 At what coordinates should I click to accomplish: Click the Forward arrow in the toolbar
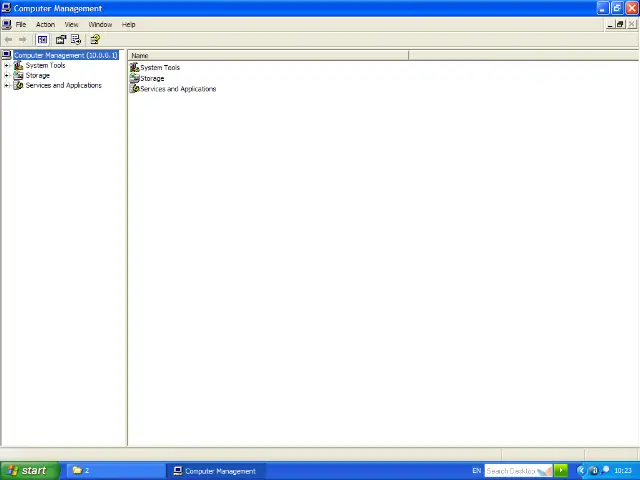pos(22,40)
